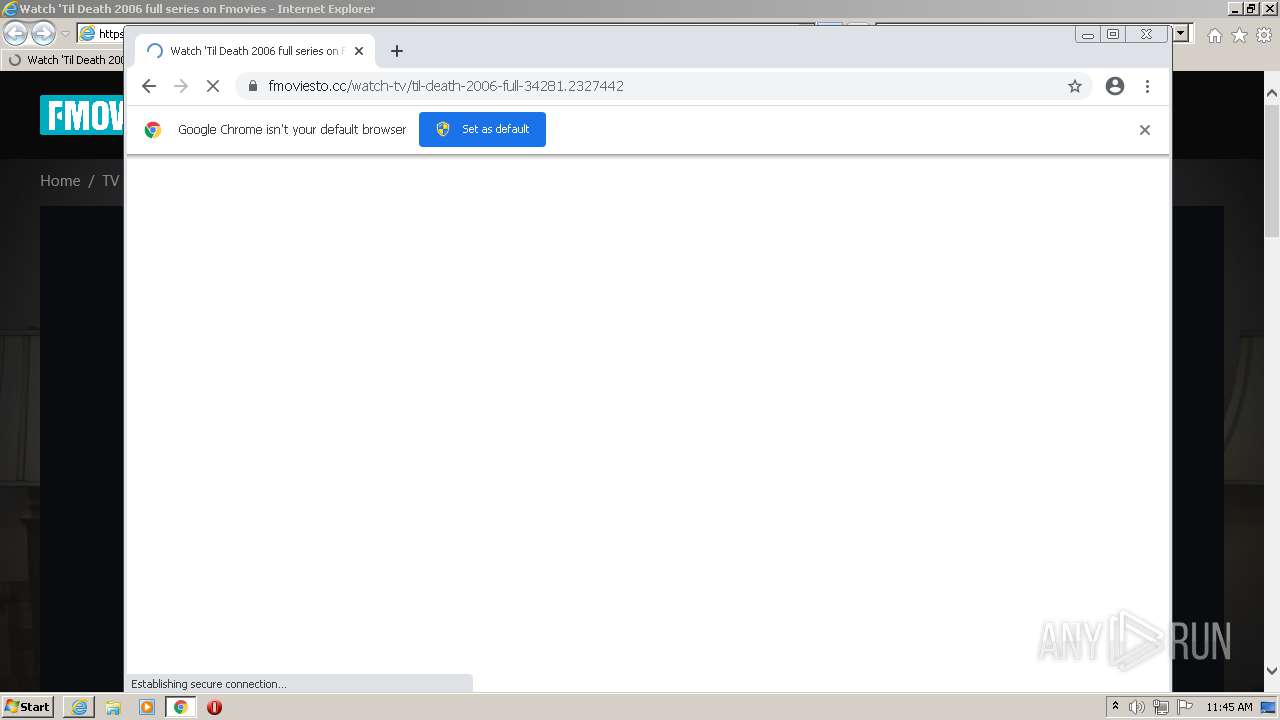
Task: Open Internet Explorer from the taskbar
Action: pyautogui.click(x=79, y=707)
